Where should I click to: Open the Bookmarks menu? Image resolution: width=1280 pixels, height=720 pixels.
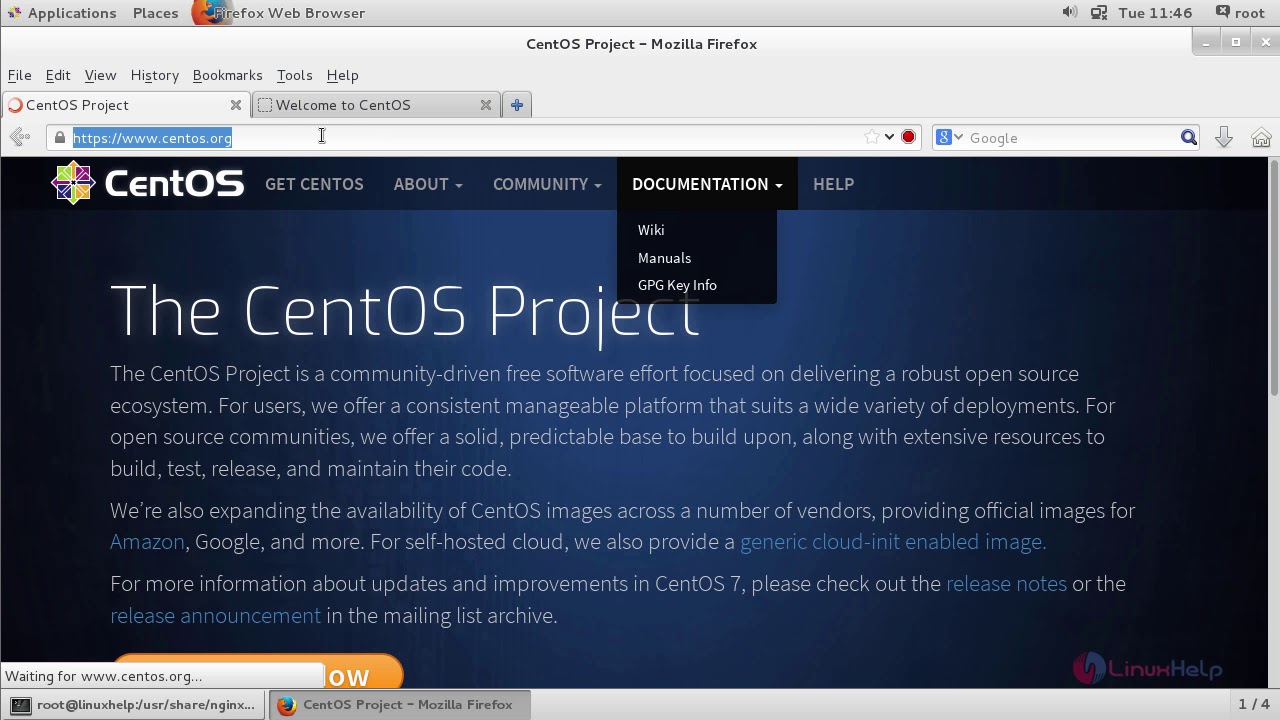click(227, 75)
